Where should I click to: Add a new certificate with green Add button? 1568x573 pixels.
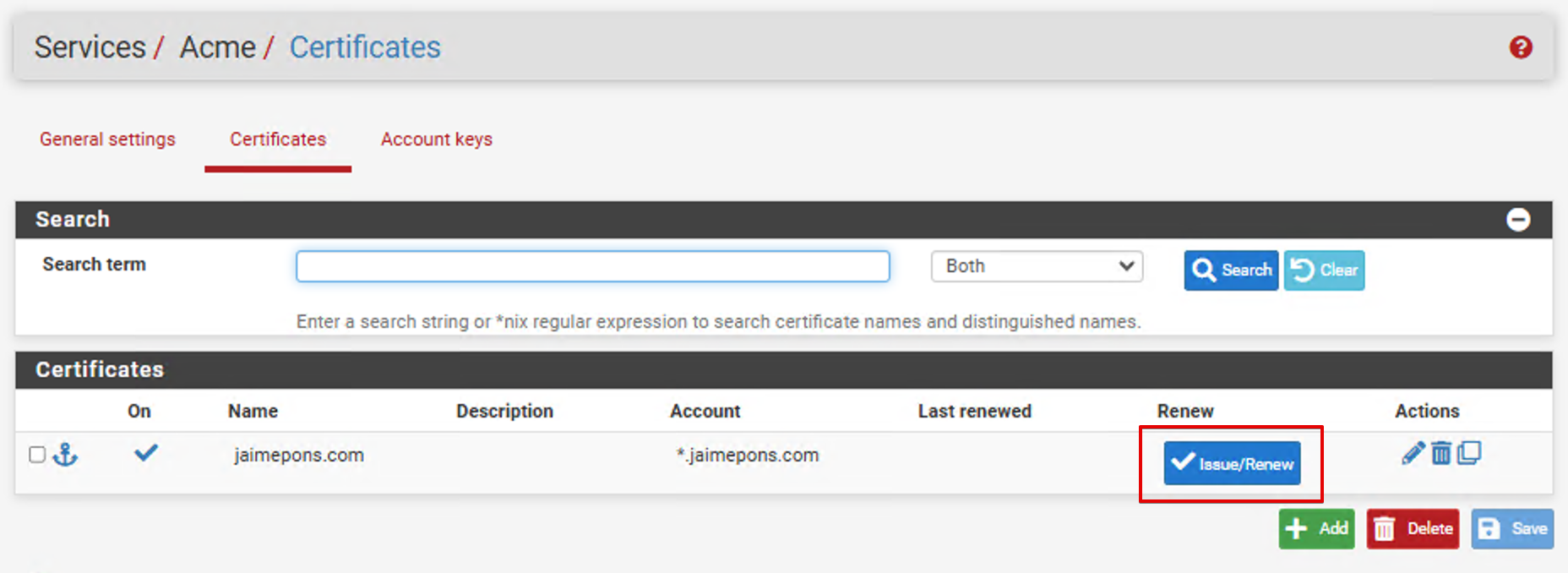tap(1316, 529)
